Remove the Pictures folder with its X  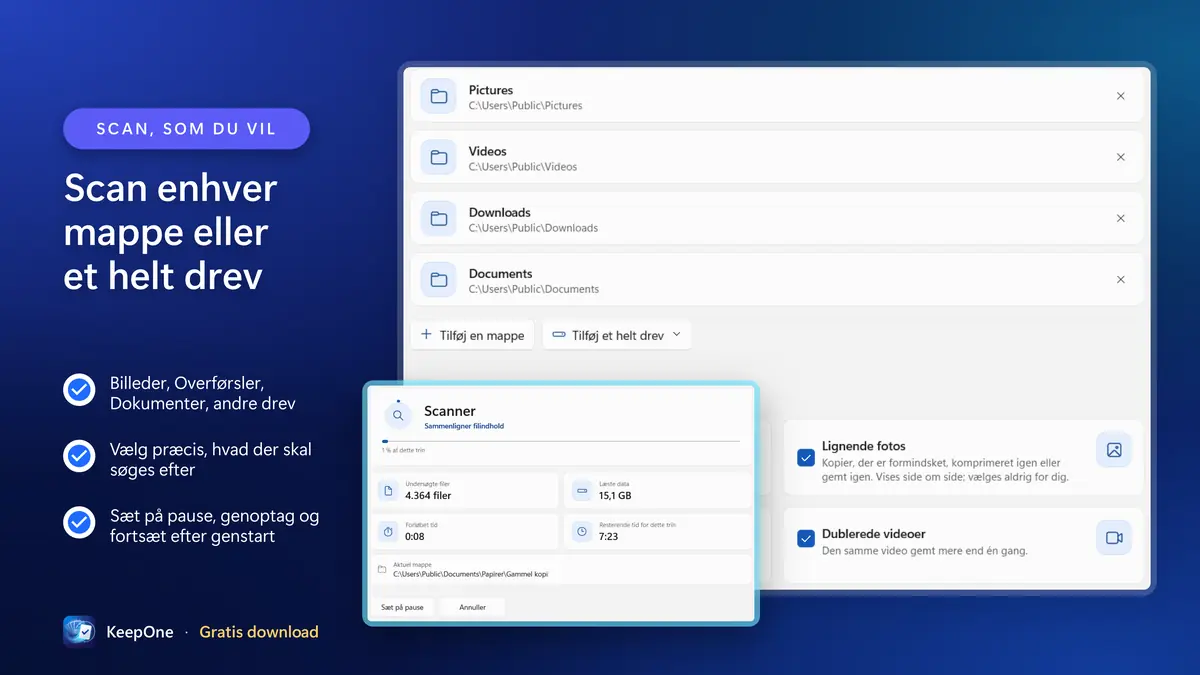(x=1121, y=97)
